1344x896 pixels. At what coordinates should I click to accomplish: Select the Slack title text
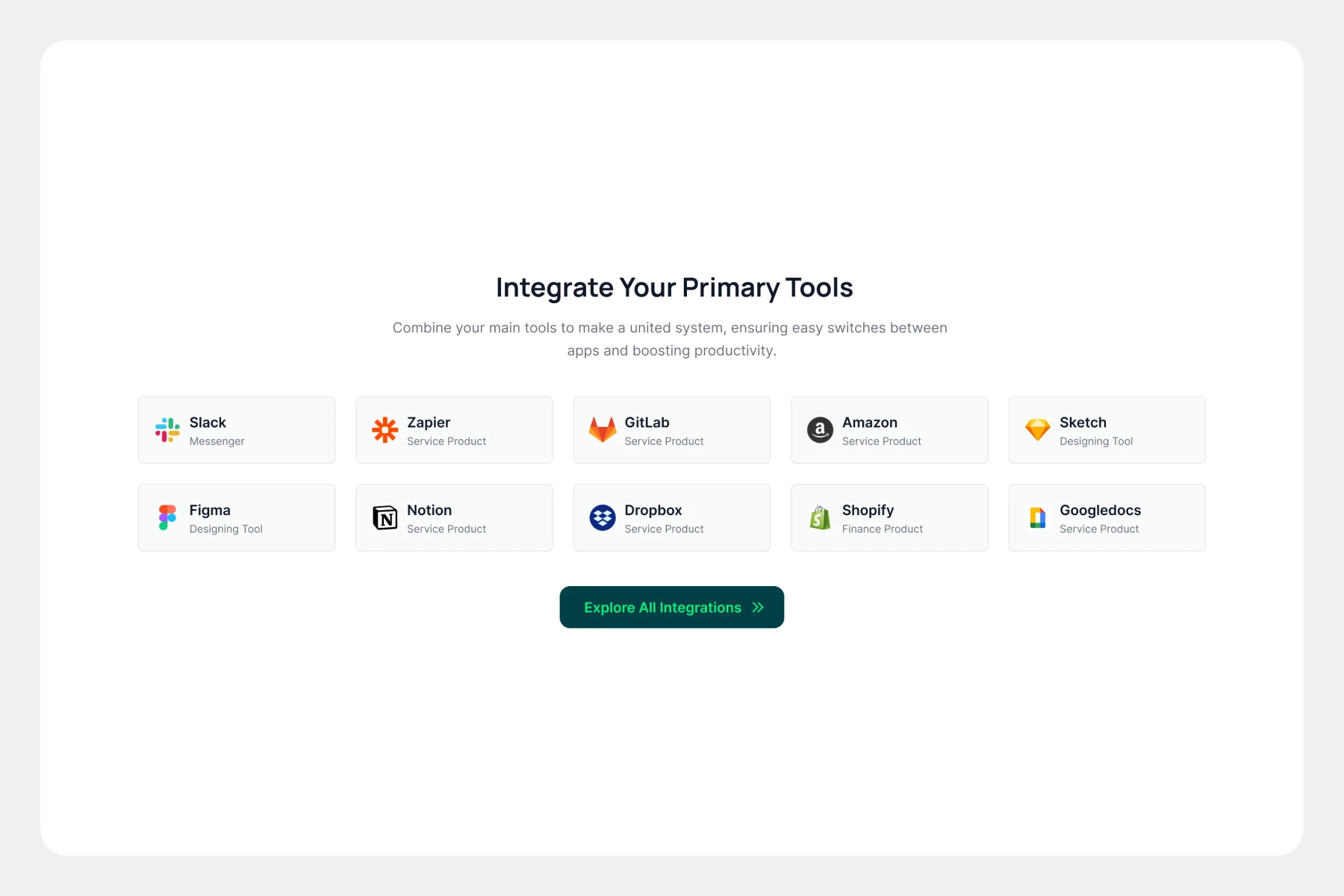point(208,423)
